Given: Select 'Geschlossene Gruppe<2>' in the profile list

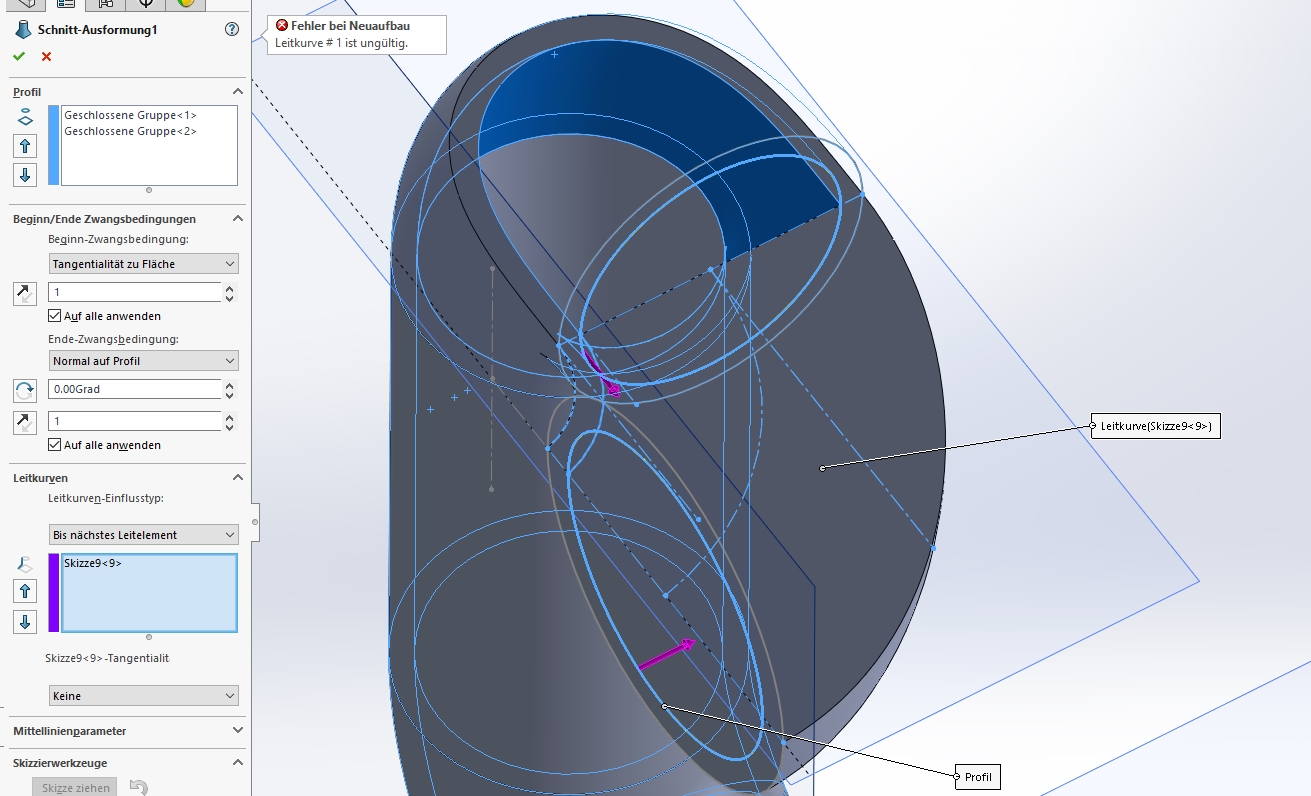Looking at the screenshot, I should (x=130, y=131).
